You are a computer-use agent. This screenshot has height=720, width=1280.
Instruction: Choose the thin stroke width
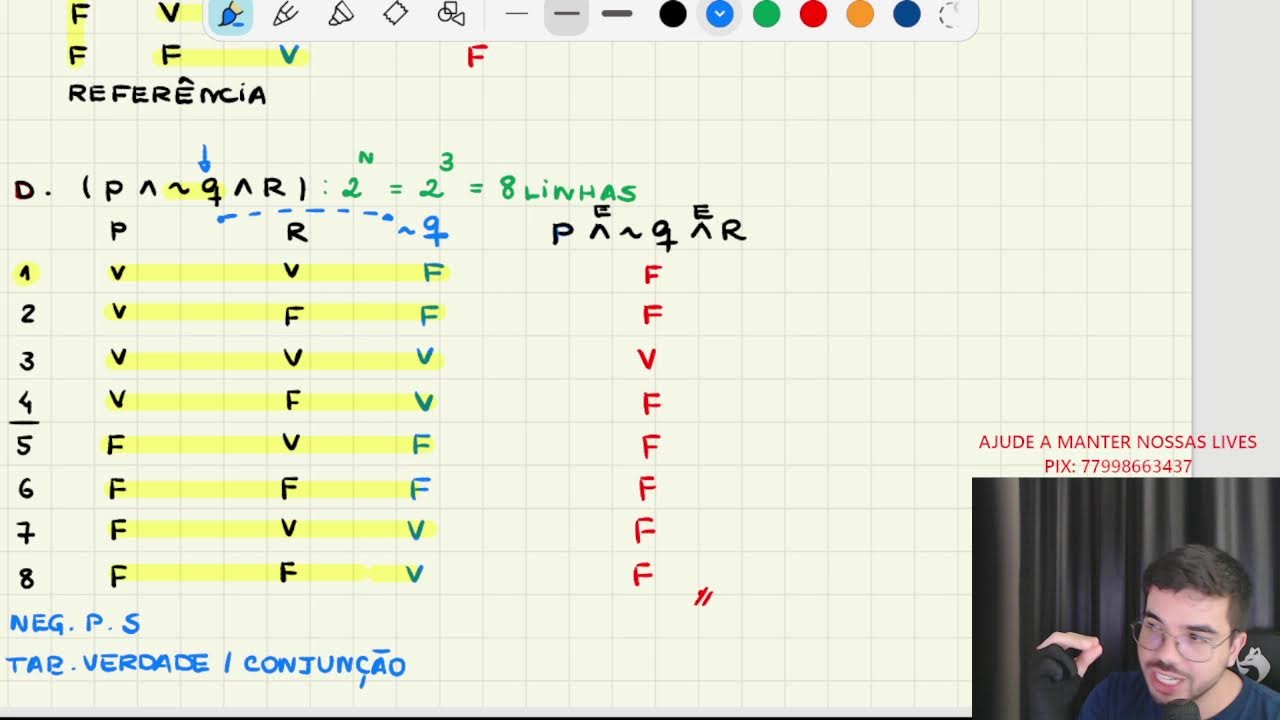tap(517, 14)
